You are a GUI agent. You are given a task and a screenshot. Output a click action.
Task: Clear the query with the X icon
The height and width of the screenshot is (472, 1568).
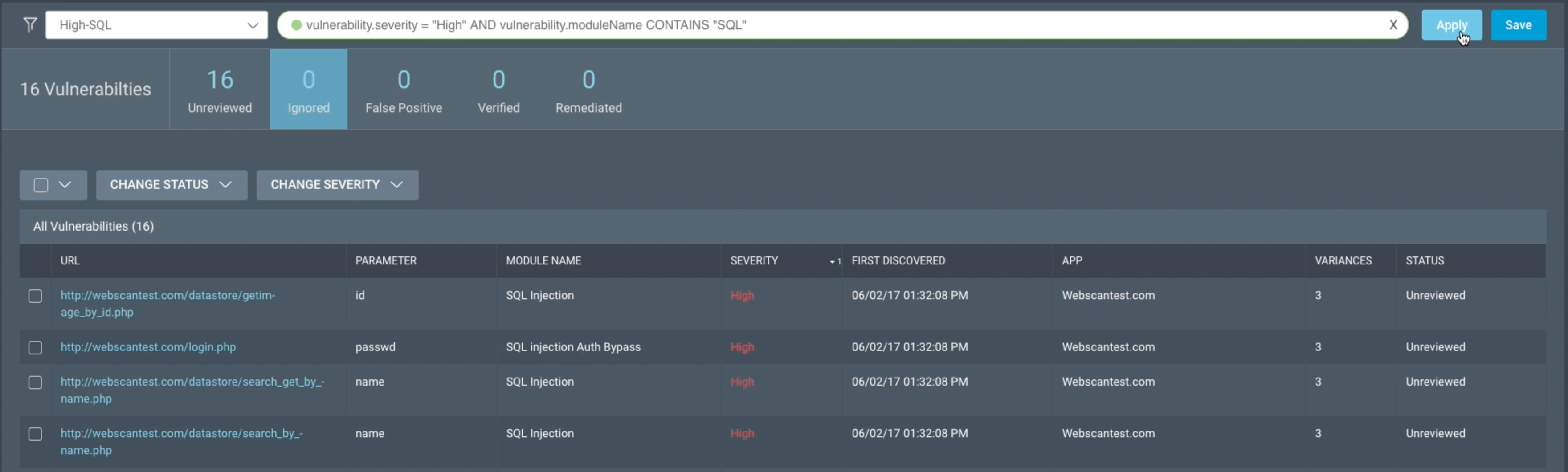click(1392, 25)
